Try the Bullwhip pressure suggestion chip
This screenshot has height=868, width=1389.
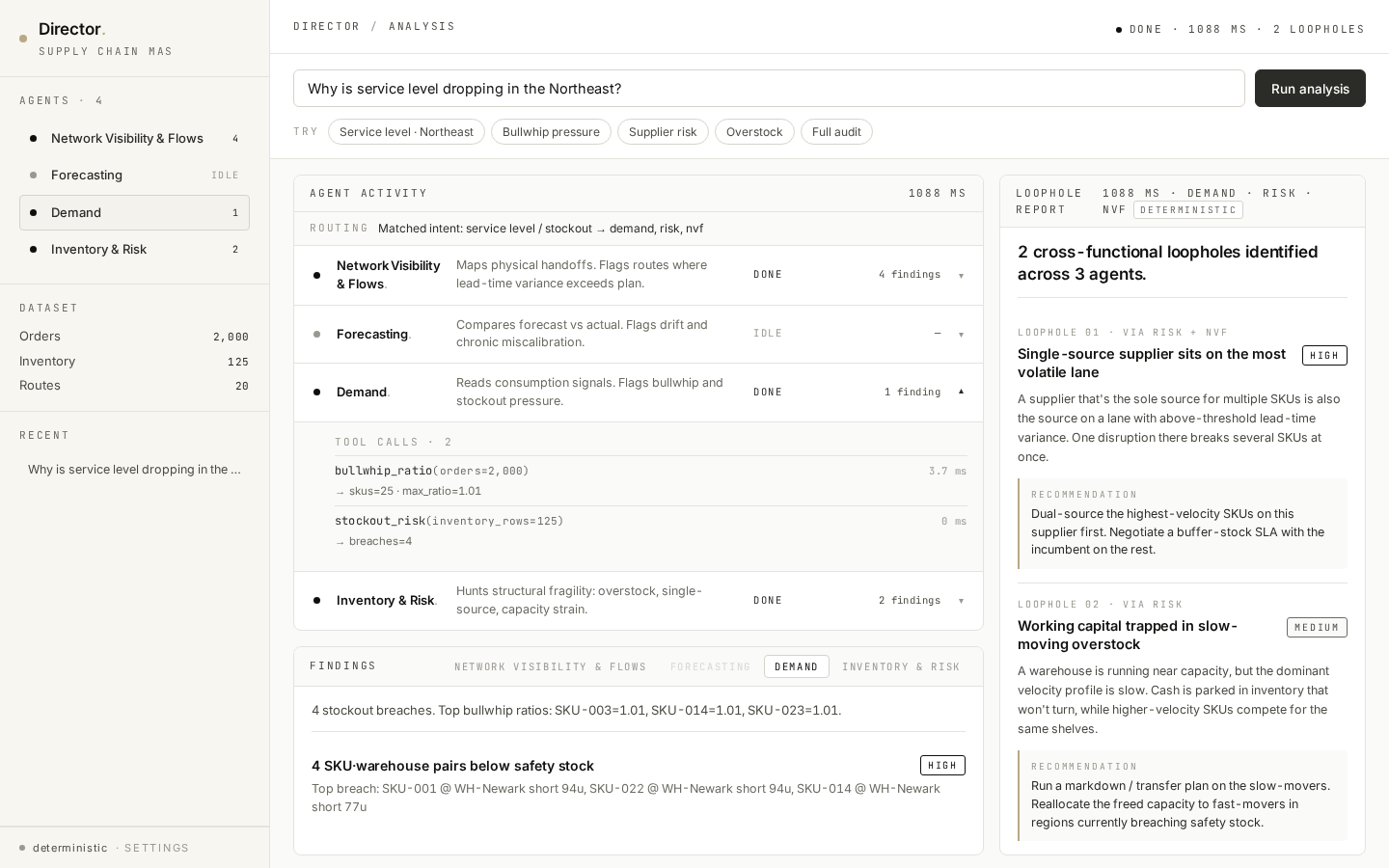pos(551,132)
